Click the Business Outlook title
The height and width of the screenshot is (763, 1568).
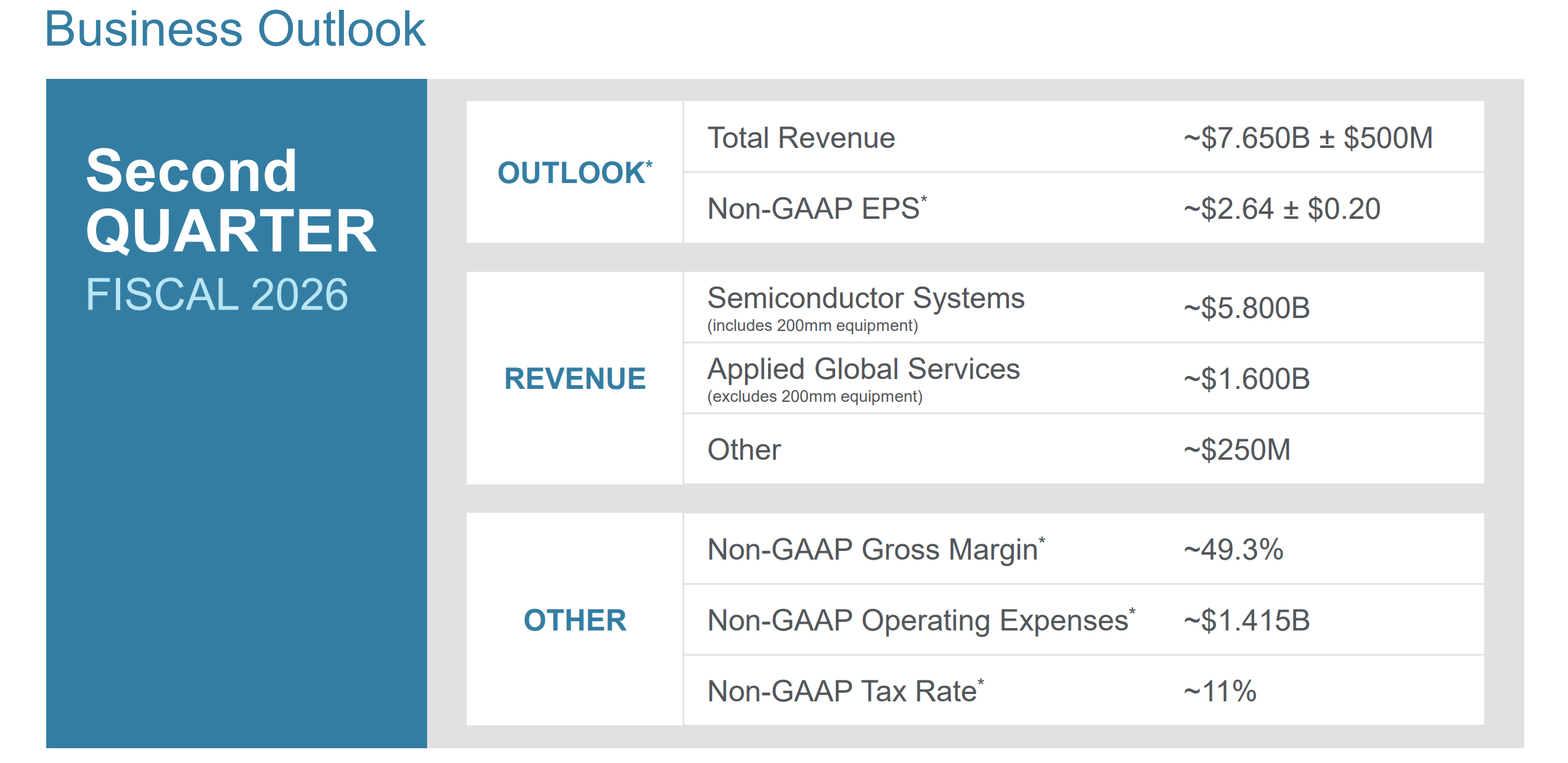pos(235,29)
